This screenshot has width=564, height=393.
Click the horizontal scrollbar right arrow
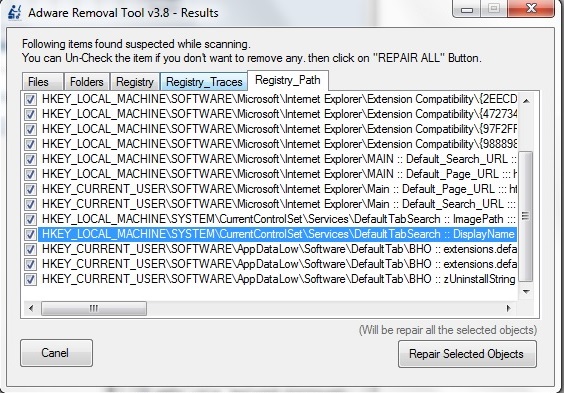(x=508, y=309)
